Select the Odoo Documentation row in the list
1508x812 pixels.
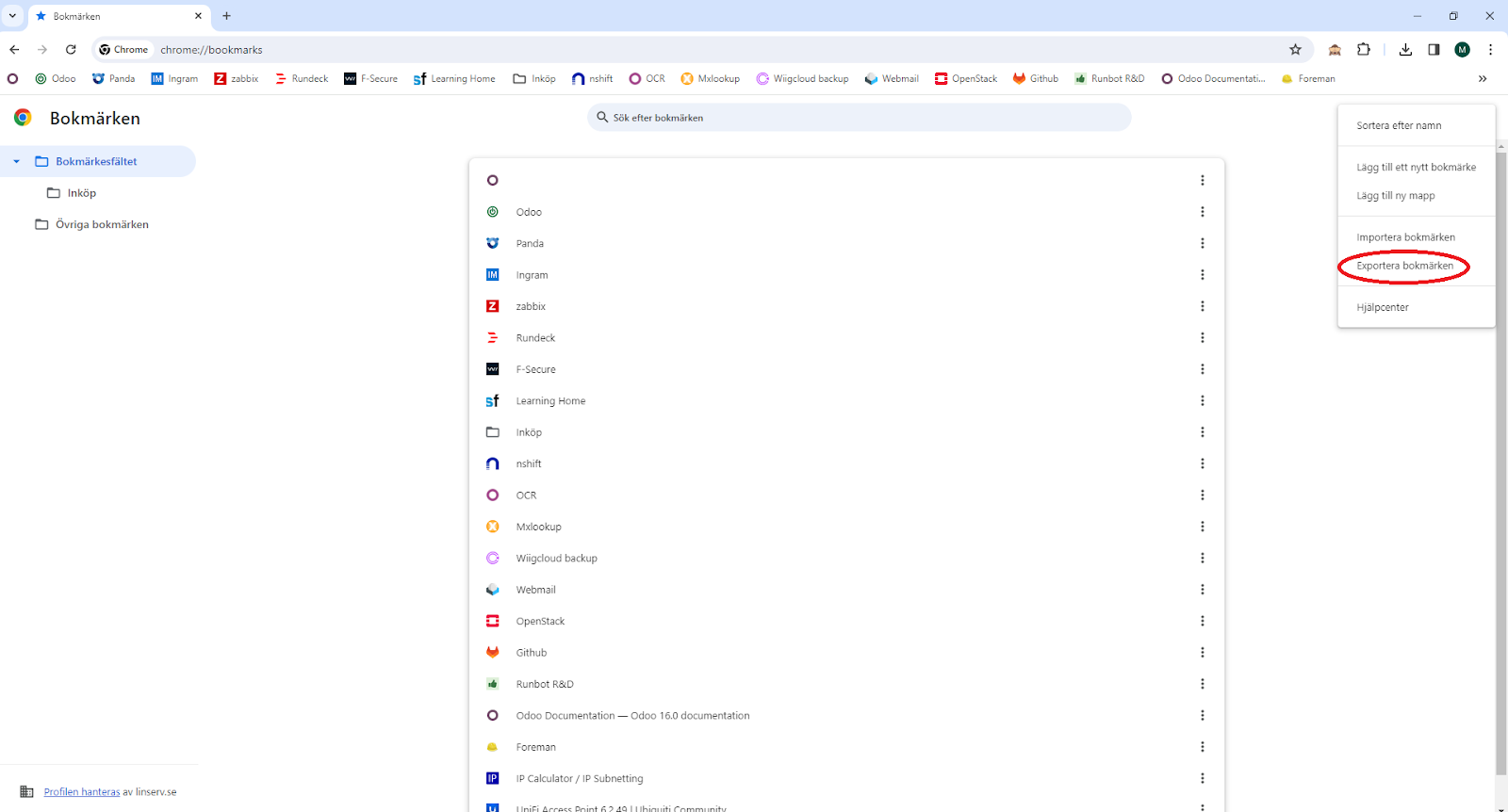pos(846,716)
